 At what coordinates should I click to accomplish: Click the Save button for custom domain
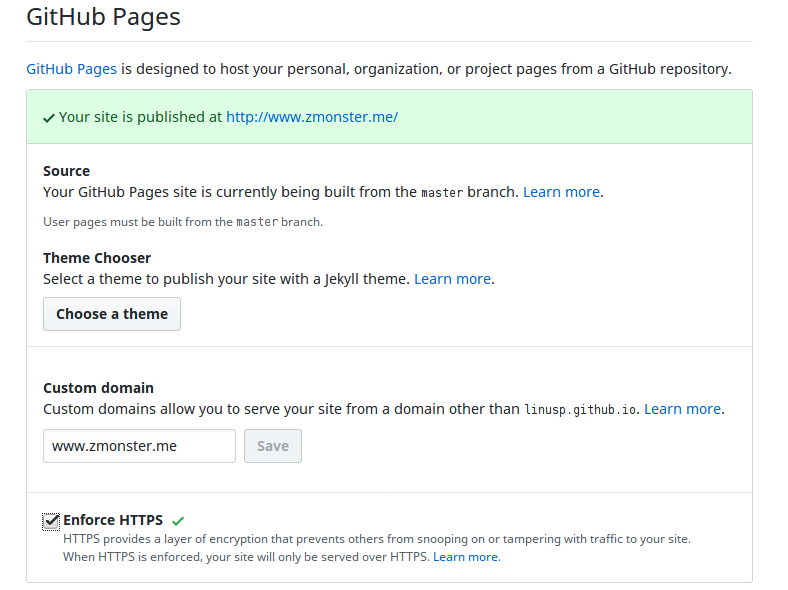273,446
